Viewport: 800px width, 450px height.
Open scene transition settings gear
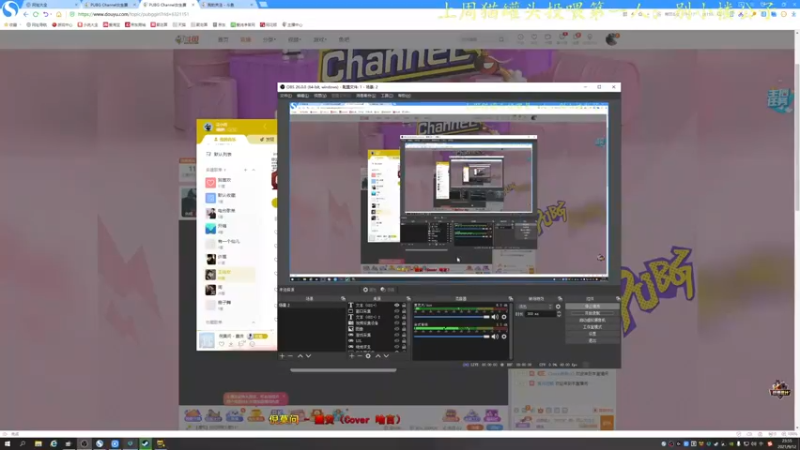[x=558, y=307]
